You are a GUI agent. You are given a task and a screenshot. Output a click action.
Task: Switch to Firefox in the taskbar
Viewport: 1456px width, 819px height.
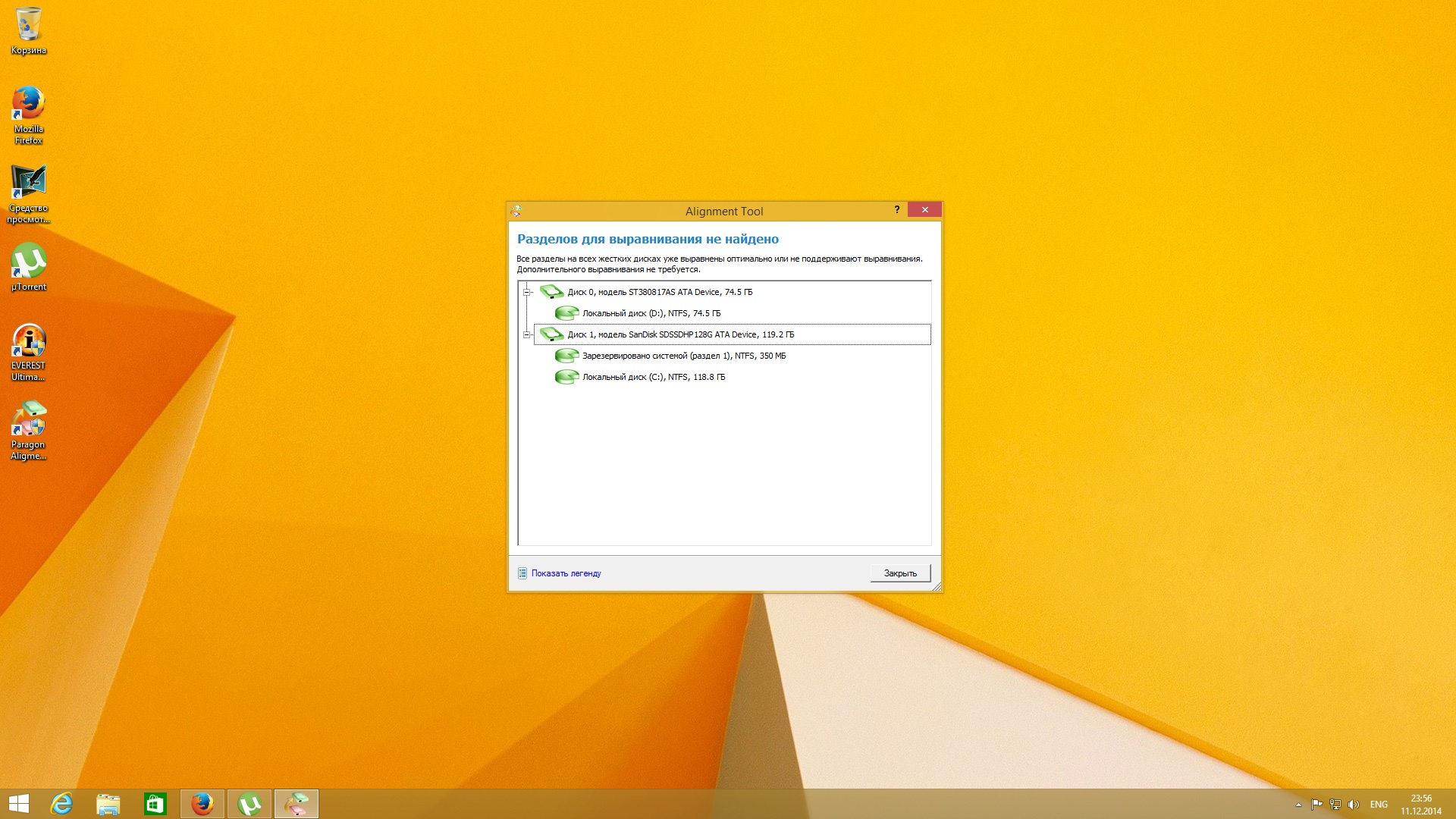(x=202, y=804)
